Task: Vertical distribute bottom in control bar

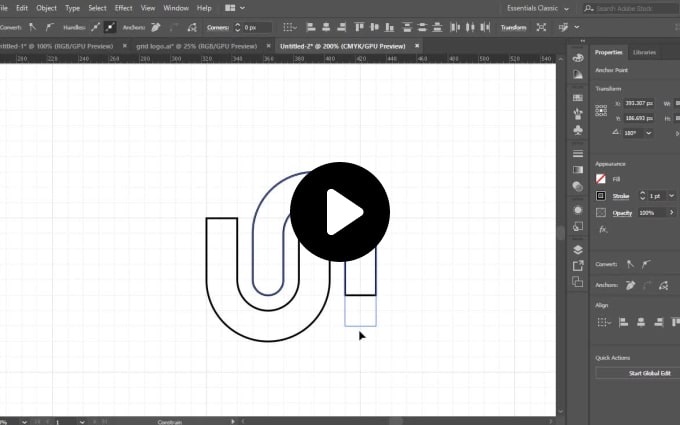Action: click(x=437, y=27)
